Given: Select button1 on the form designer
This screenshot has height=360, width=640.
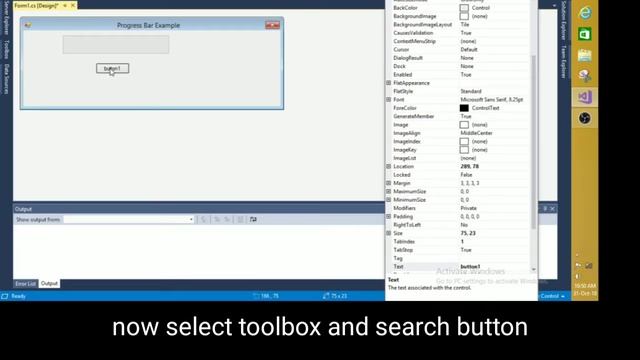Looking at the screenshot, I should click(113, 69).
